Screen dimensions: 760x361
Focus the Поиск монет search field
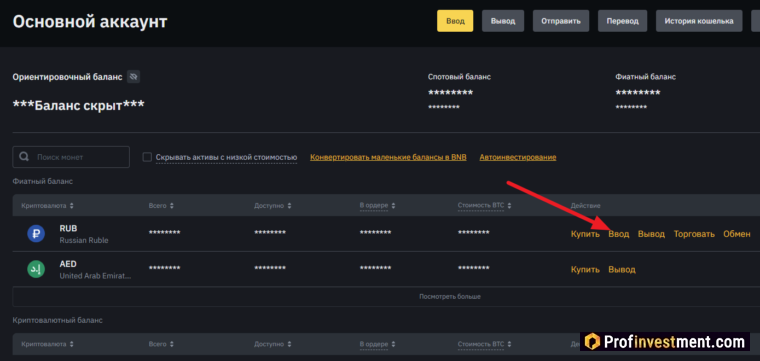point(71,157)
